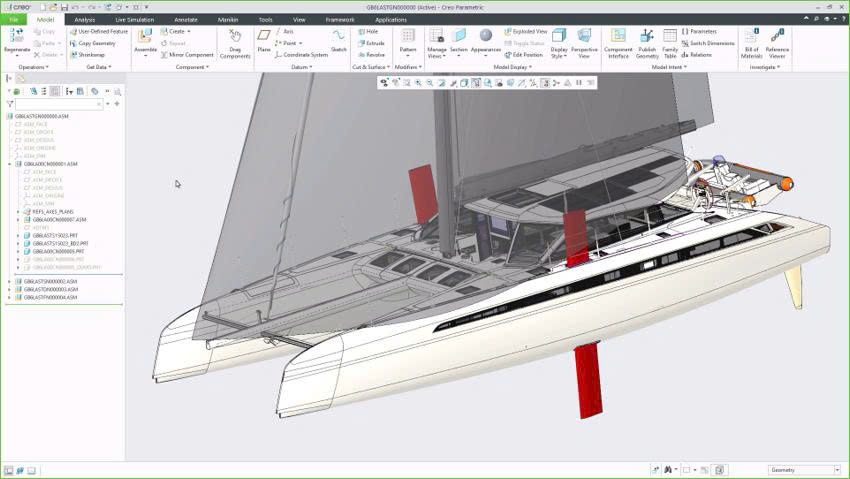
Task: Toggle the Exploded View
Action: pos(525,32)
